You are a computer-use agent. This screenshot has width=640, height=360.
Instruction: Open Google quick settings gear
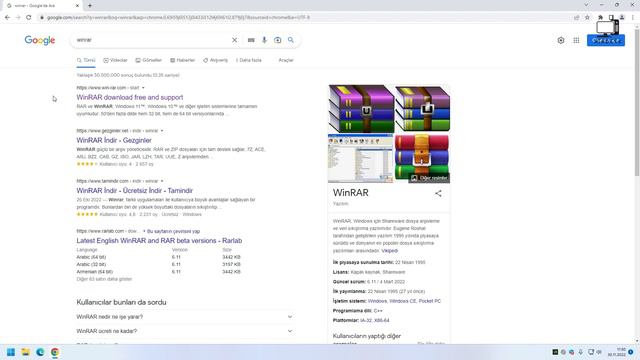point(561,40)
